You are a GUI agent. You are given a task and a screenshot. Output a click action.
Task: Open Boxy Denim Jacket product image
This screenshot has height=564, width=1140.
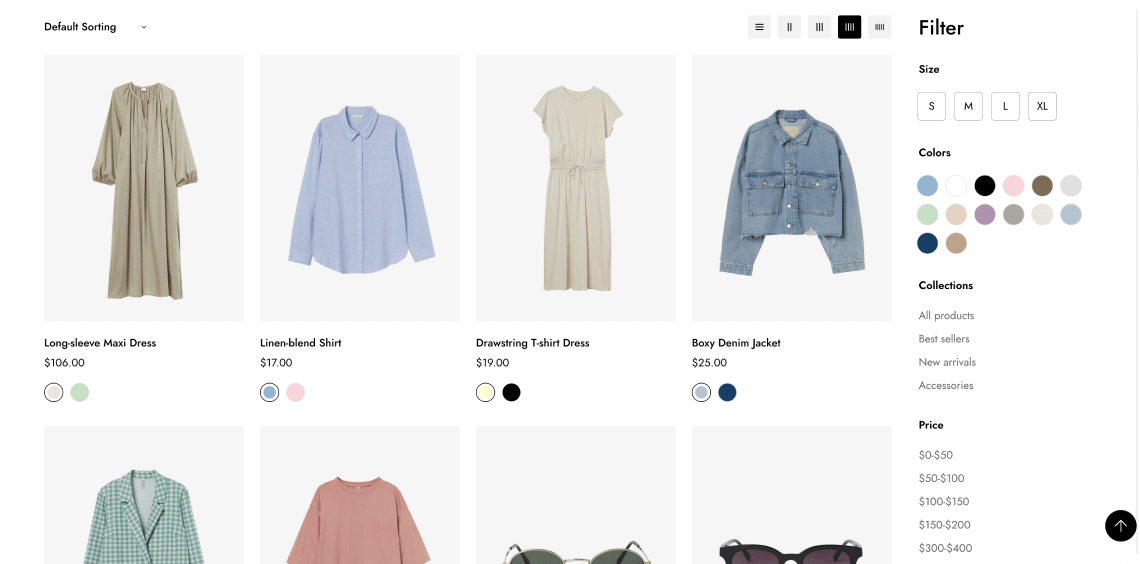(x=792, y=188)
